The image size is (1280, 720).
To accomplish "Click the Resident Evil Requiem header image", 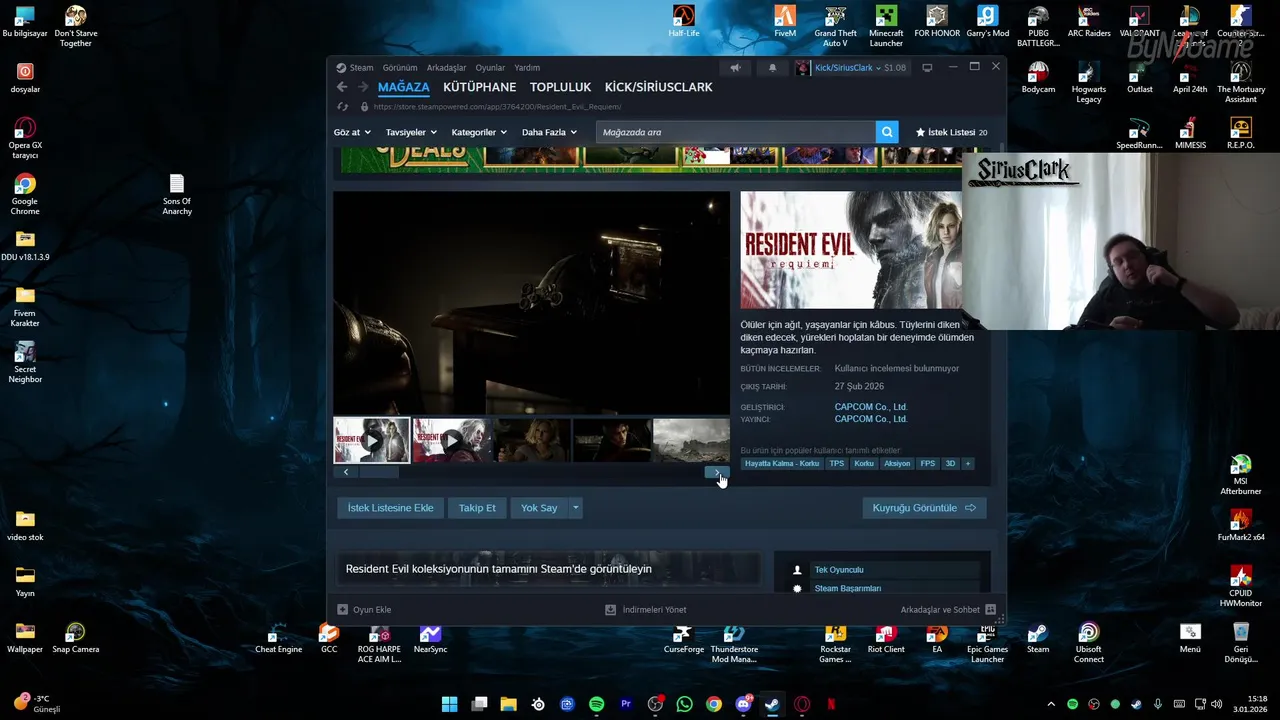I will (851, 250).
